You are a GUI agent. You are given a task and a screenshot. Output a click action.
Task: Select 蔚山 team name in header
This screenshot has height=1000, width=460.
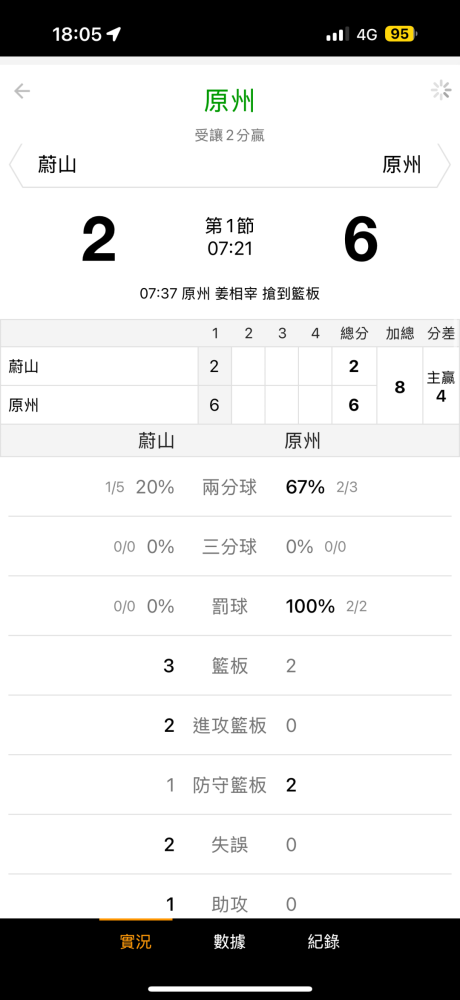(57, 165)
